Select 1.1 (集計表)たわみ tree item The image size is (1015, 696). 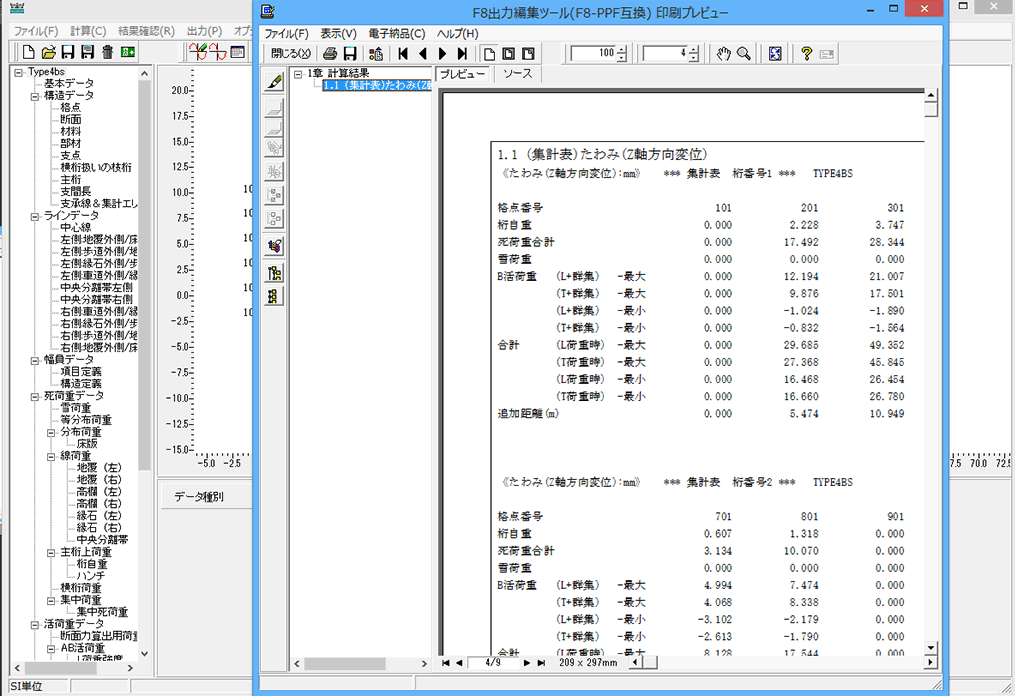377,85
